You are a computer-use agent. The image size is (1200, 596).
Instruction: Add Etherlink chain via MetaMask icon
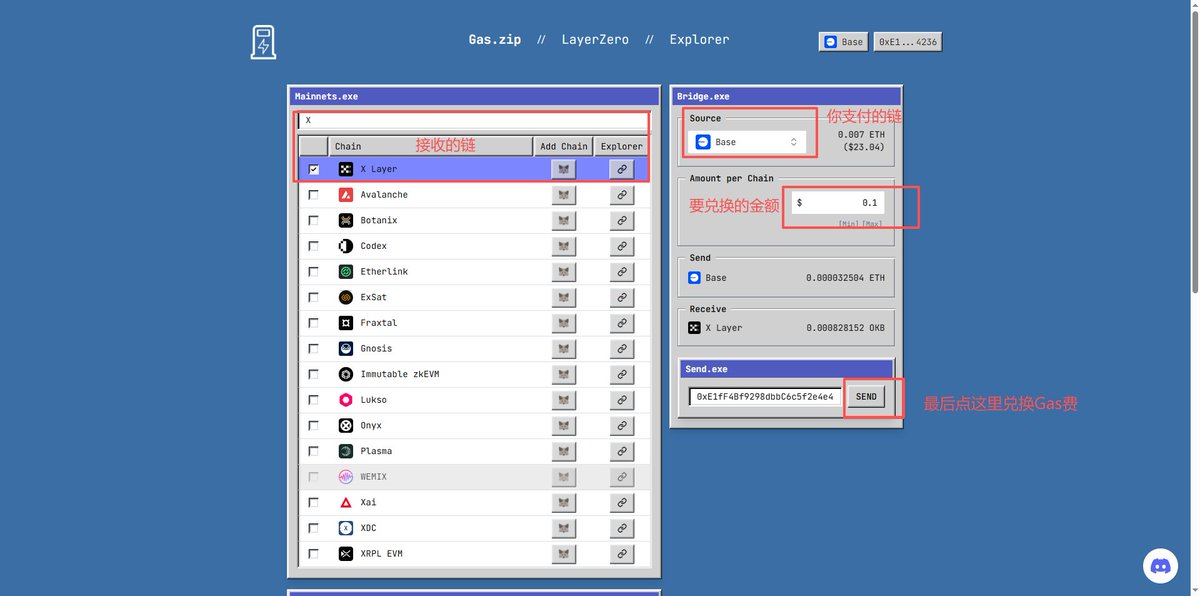564,272
